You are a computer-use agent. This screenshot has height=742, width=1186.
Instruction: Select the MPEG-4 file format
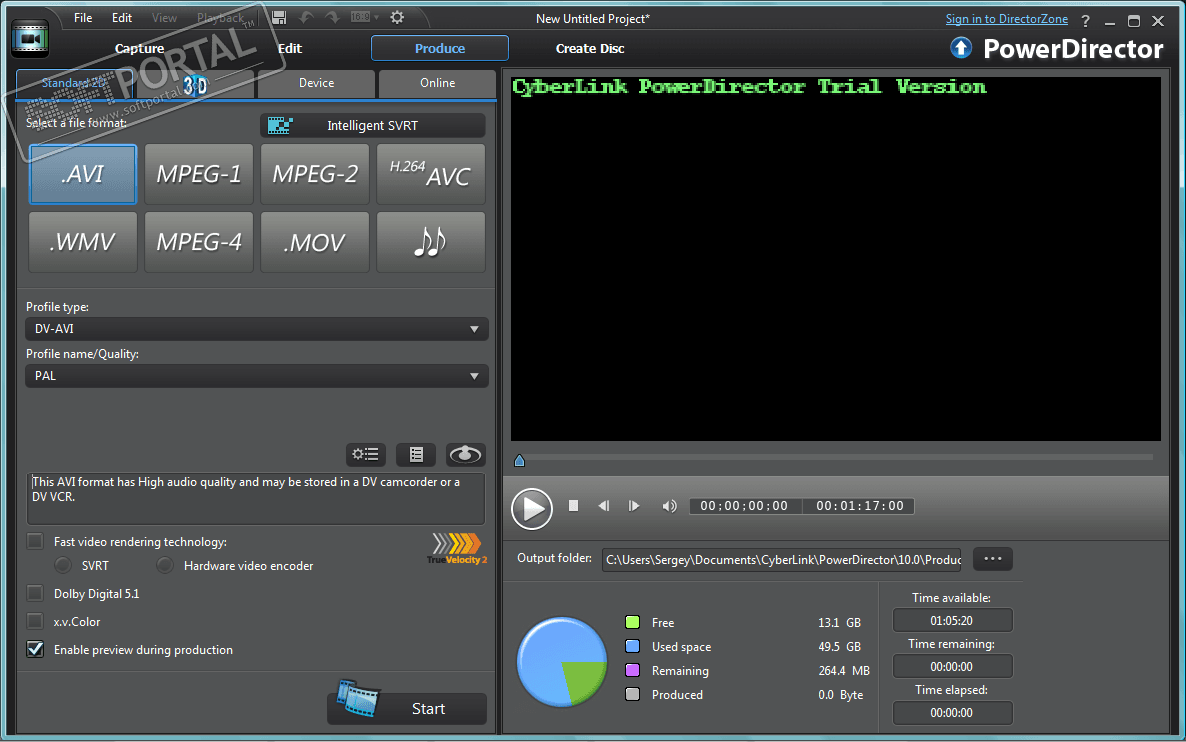tap(199, 242)
